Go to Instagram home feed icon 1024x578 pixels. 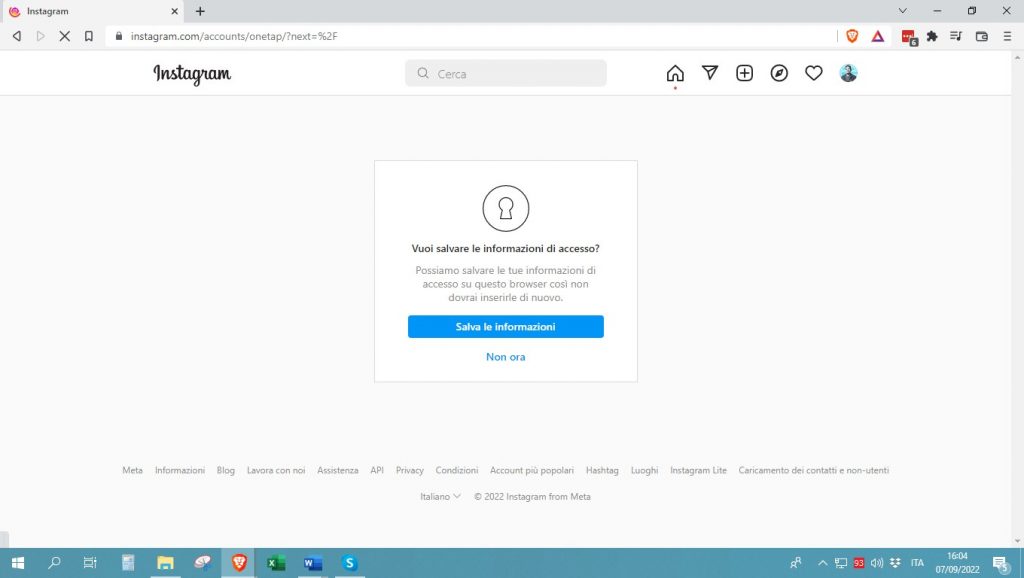pyautogui.click(x=675, y=73)
